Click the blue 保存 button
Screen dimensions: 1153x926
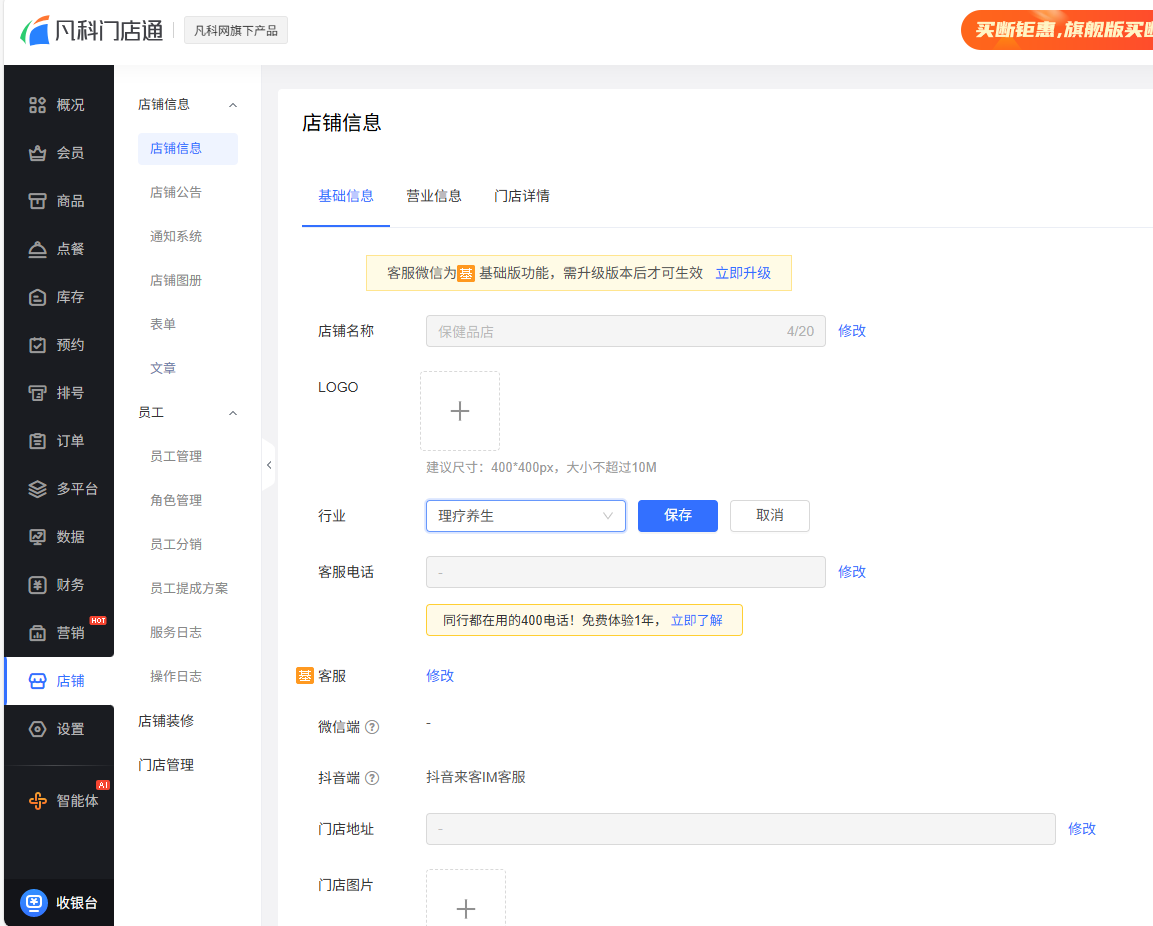[x=677, y=516]
